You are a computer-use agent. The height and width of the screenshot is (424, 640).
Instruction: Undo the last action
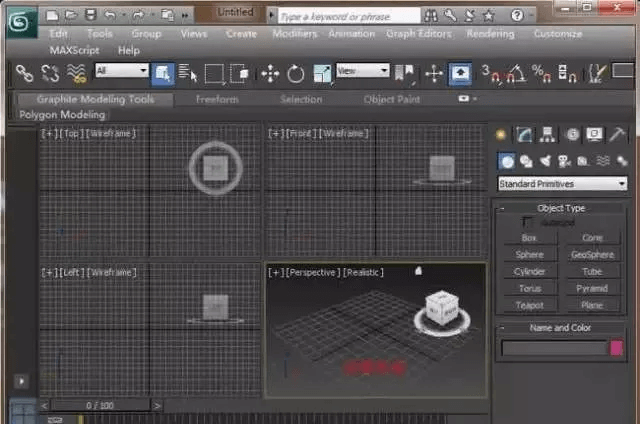(110, 16)
